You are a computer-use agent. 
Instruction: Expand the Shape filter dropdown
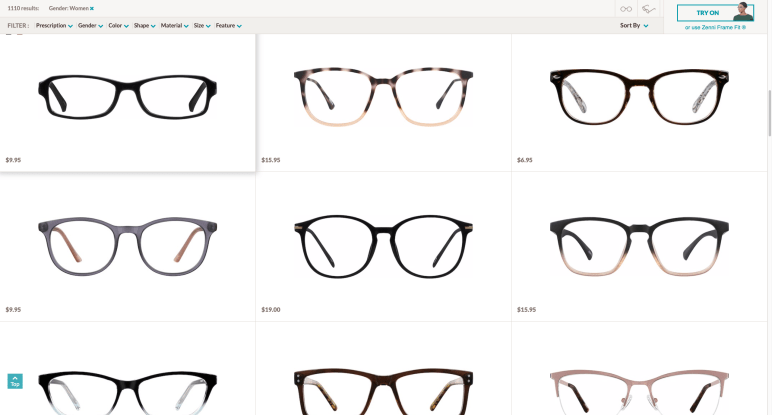(144, 26)
